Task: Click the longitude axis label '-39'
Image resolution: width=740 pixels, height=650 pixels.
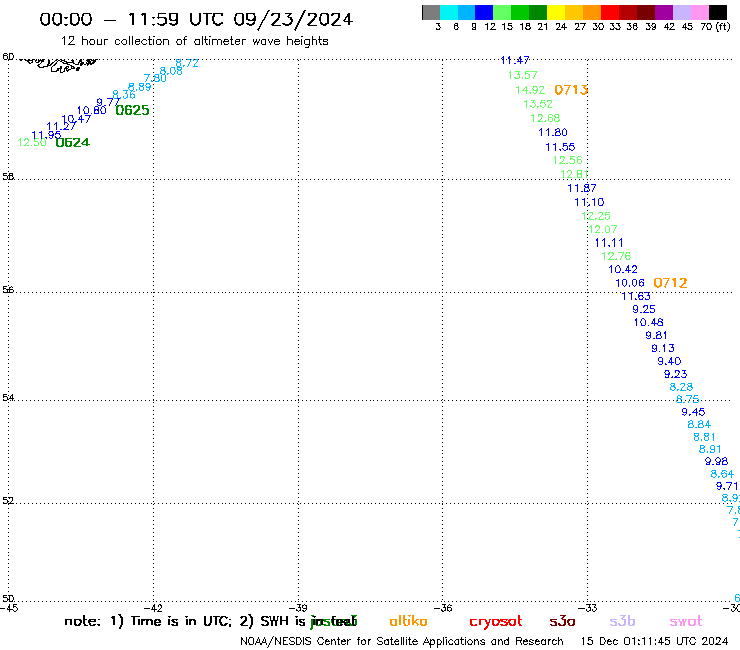Action: pyautogui.click(x=298, y=608)
